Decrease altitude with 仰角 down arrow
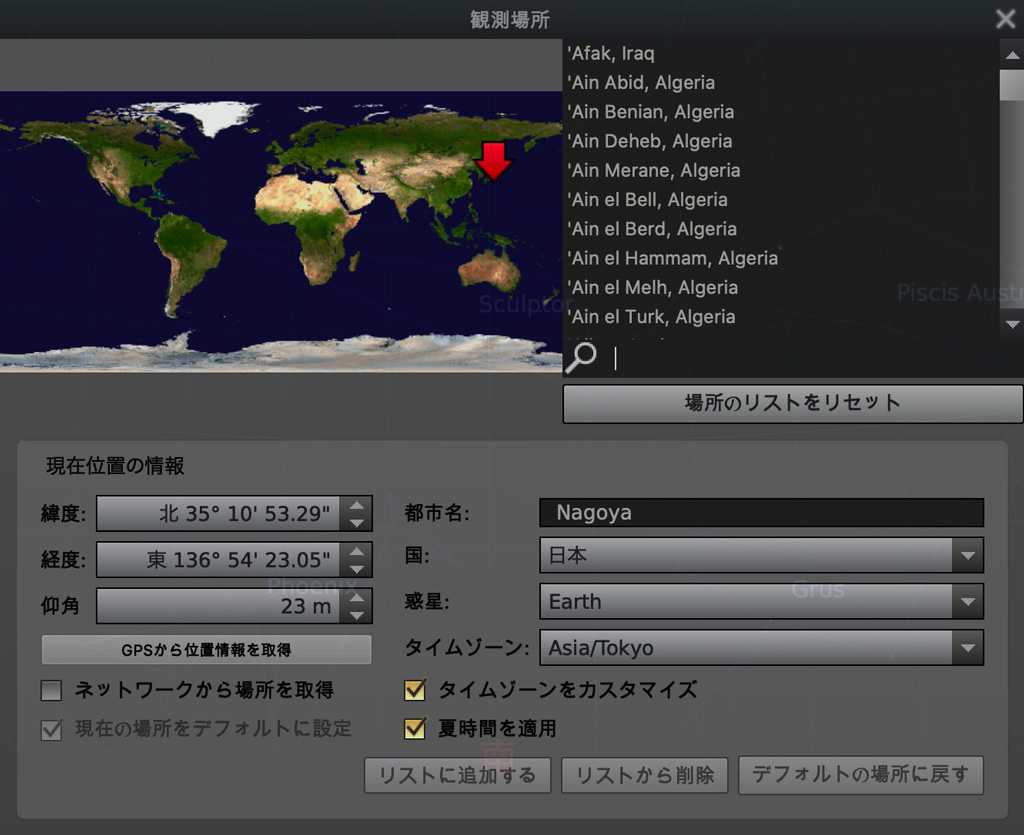This screenshot has width=1024, height=835. [357, 615]
